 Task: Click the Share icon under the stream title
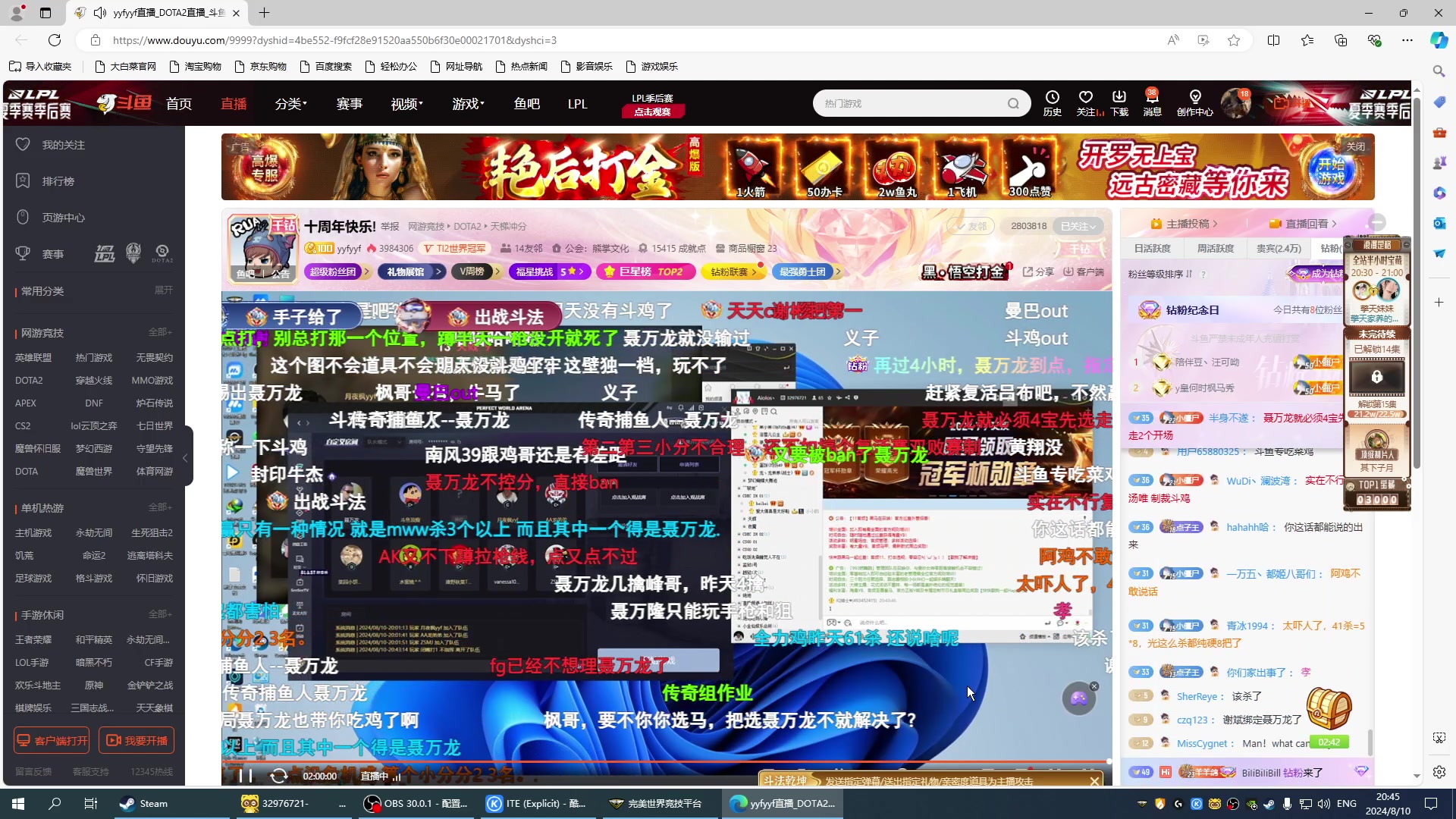[x=1038, y=271]
